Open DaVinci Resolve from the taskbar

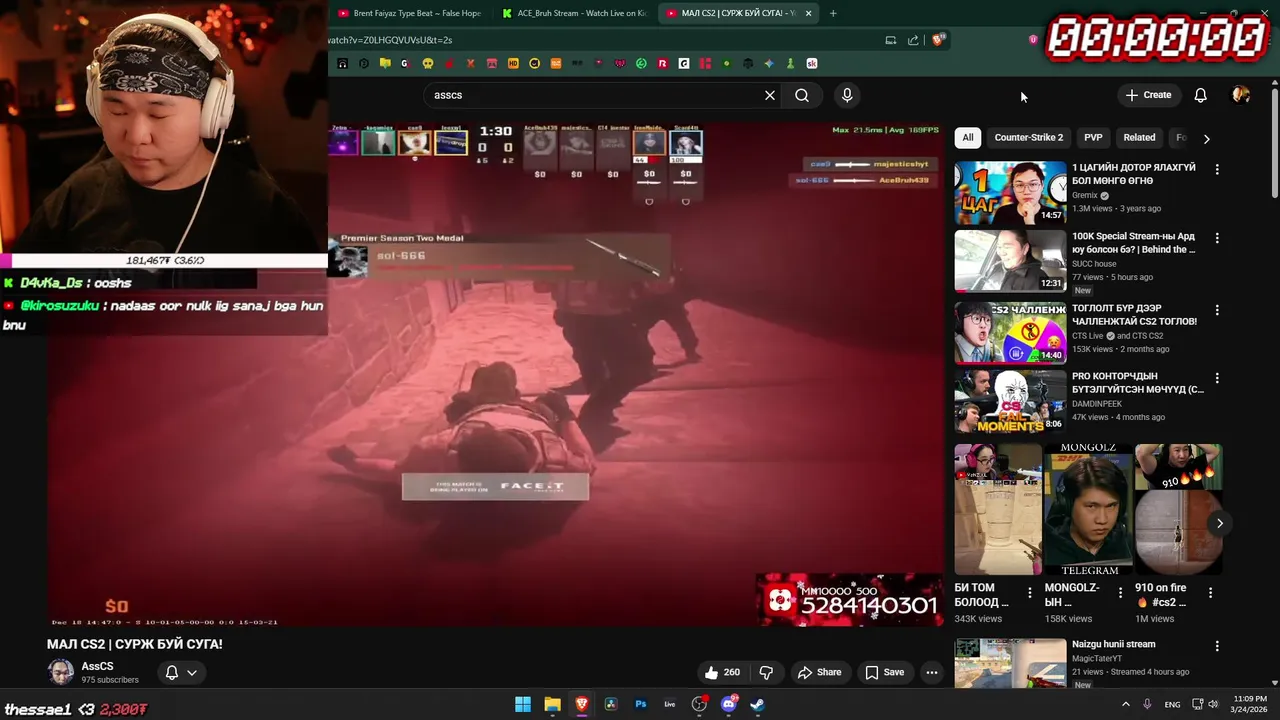point(611,704)
